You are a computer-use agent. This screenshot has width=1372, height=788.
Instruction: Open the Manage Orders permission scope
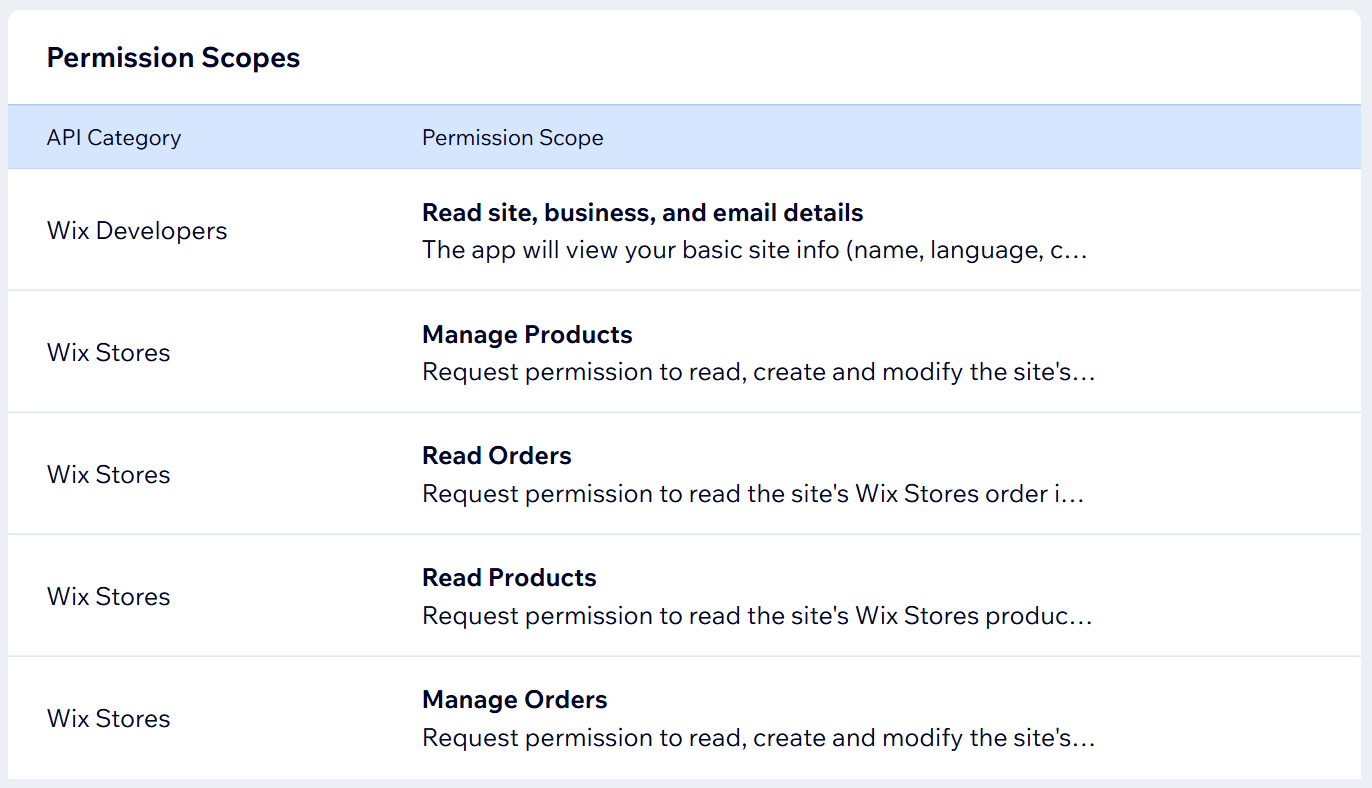click(x=514, y=701)
